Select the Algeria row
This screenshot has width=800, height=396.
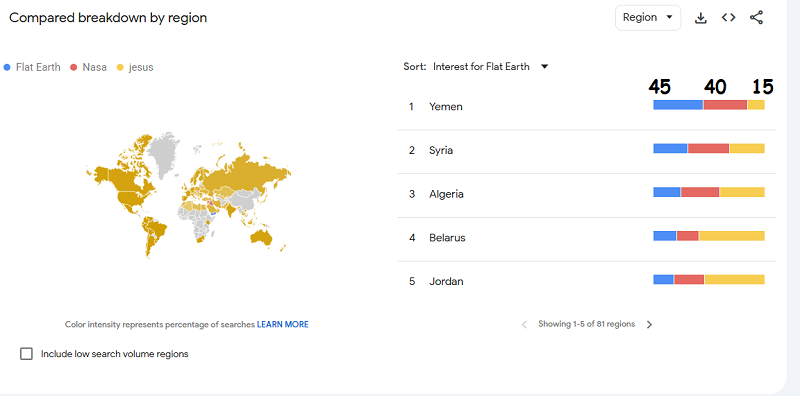pos(587,194)
